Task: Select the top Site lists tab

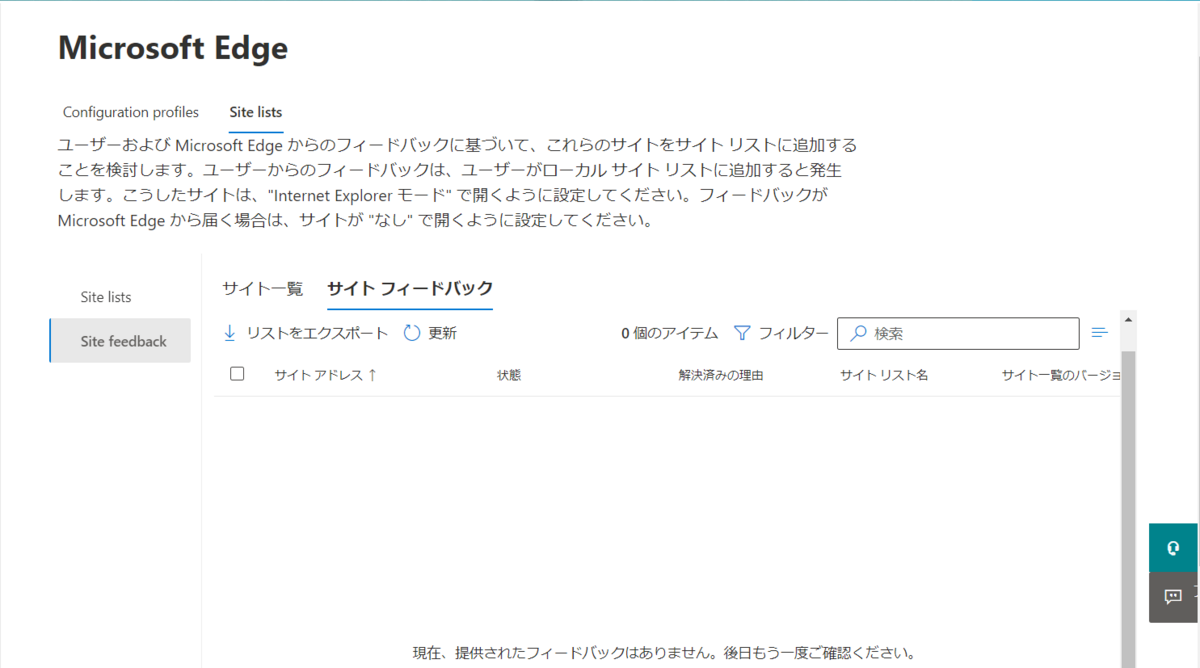Action: (256, 112)
